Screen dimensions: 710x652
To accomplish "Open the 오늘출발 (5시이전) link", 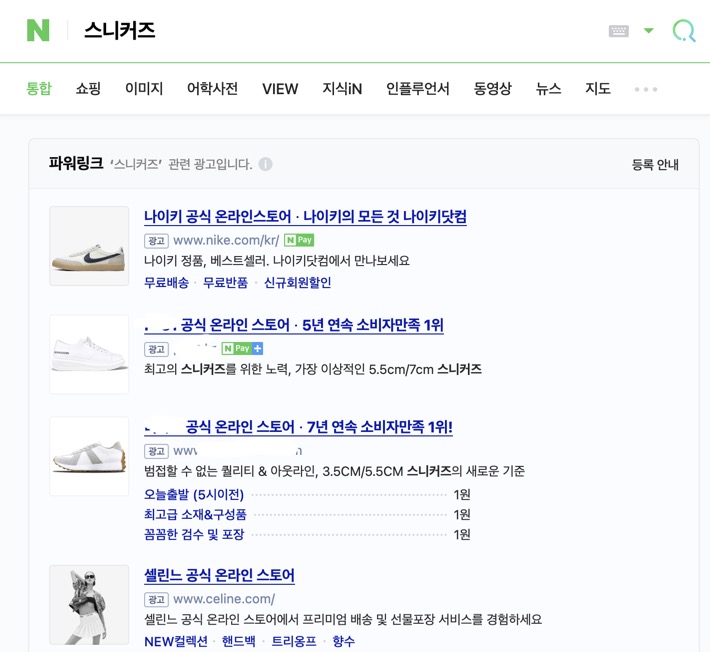I will 194,494.
